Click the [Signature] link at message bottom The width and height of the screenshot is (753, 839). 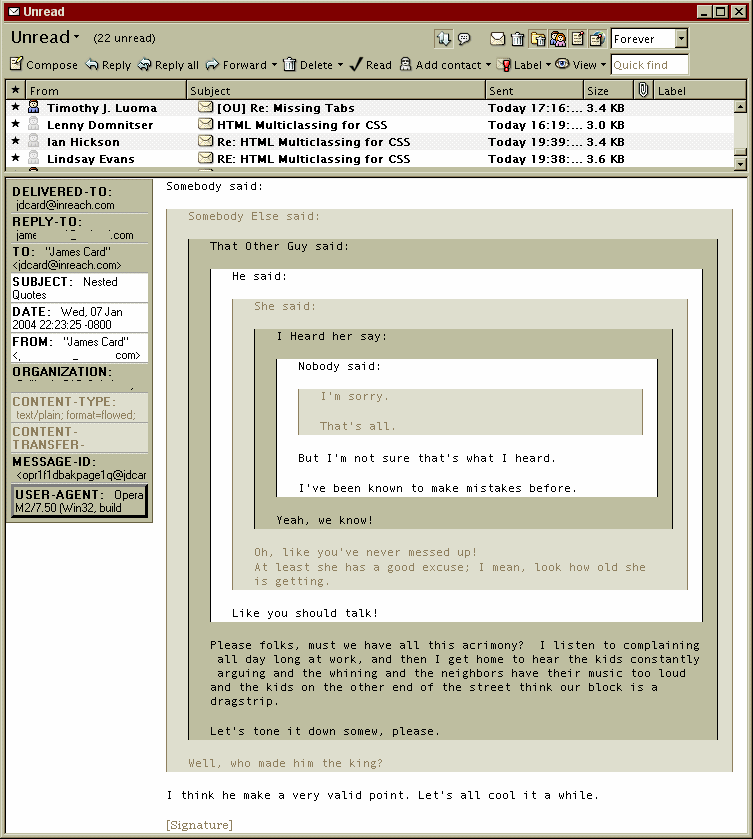(199, 825)
